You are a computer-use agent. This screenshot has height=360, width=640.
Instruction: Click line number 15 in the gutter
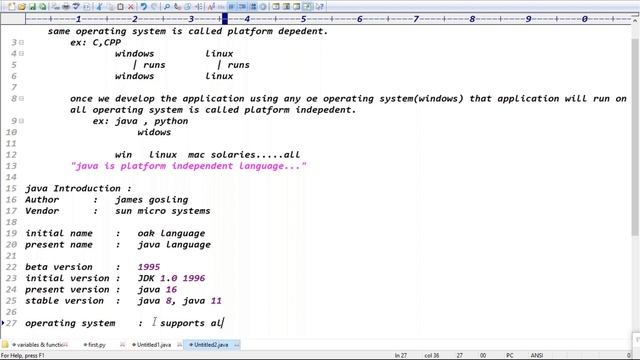[x=11, y=189]
